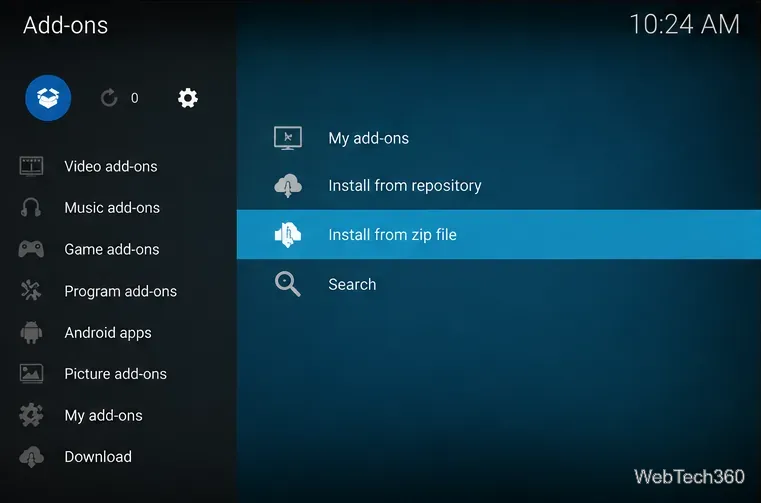Click the Search magnifier icon
Viewport: 761px width, 503px height.
point(287,284)
